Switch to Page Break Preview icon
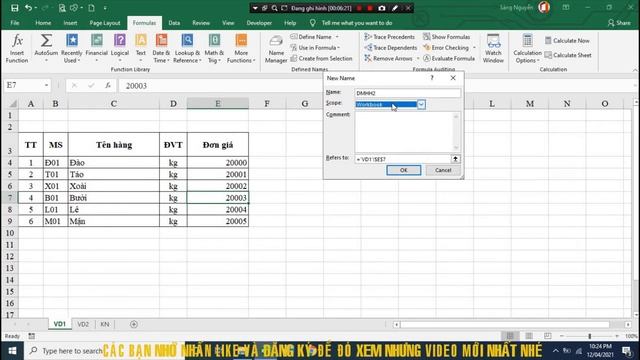Viewport: 640px width, 360px height. click(548, 336)
